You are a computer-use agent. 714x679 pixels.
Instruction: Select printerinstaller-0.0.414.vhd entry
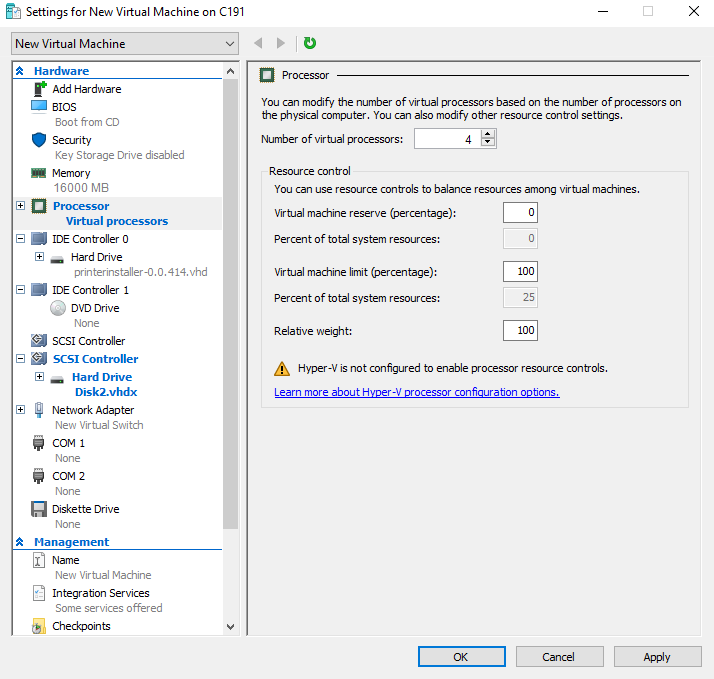click(x=141, y=272)
